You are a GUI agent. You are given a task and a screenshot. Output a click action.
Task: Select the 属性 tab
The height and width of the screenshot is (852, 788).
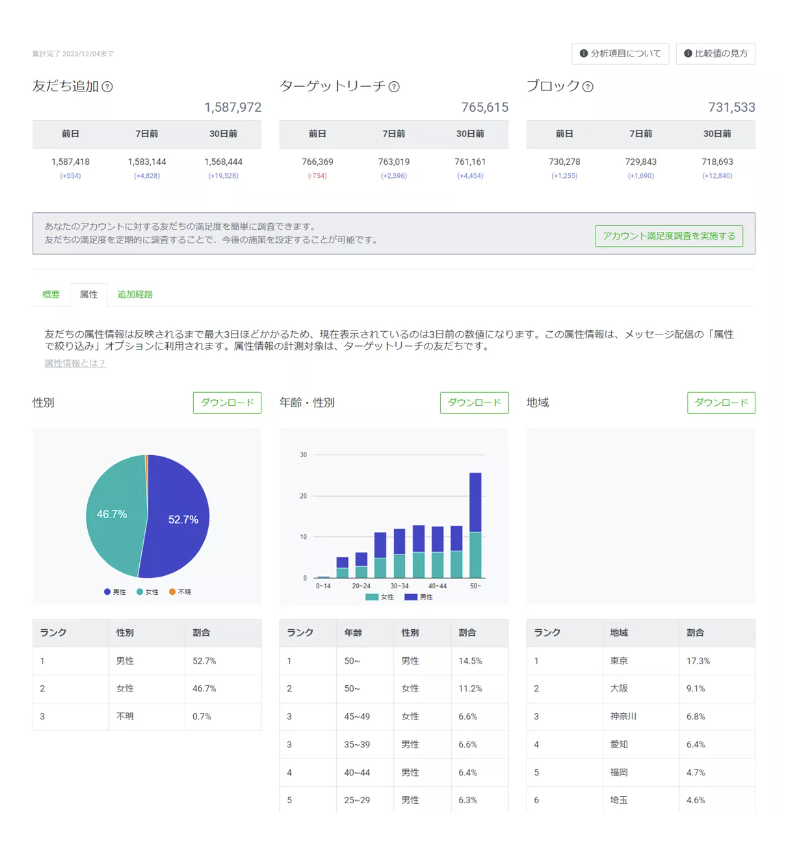click(x=89, y=294)
